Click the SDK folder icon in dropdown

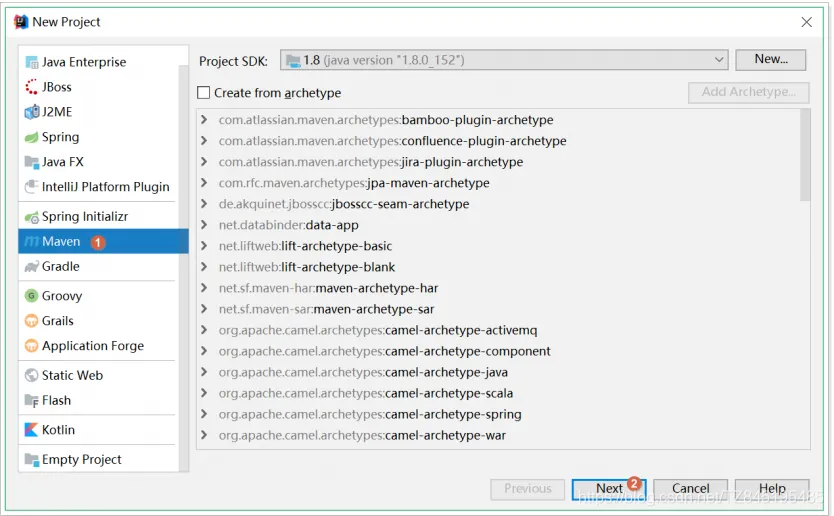tap(293, 61)
